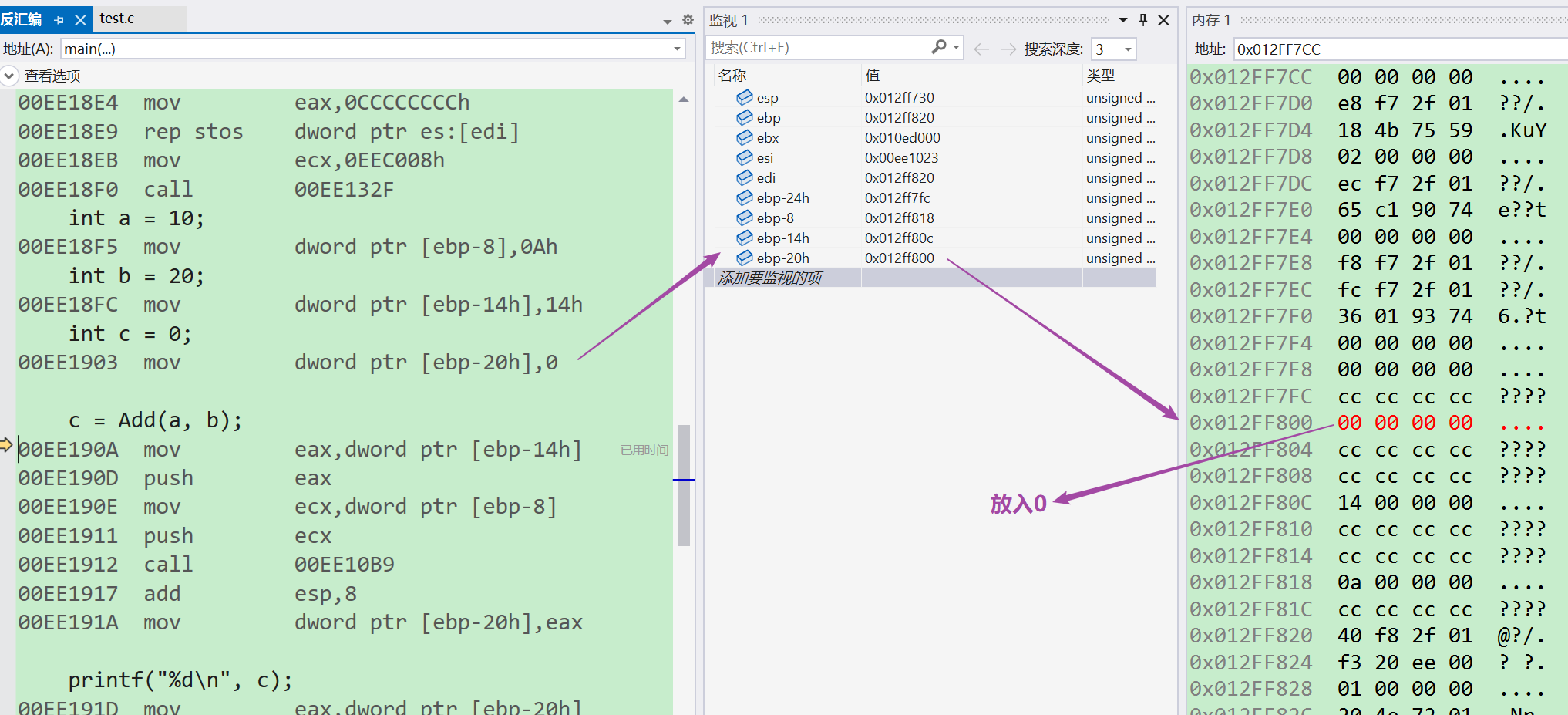Click the ebx value 0x010ed000
The width and height of the screenshot is (1568, 715).
902,138
